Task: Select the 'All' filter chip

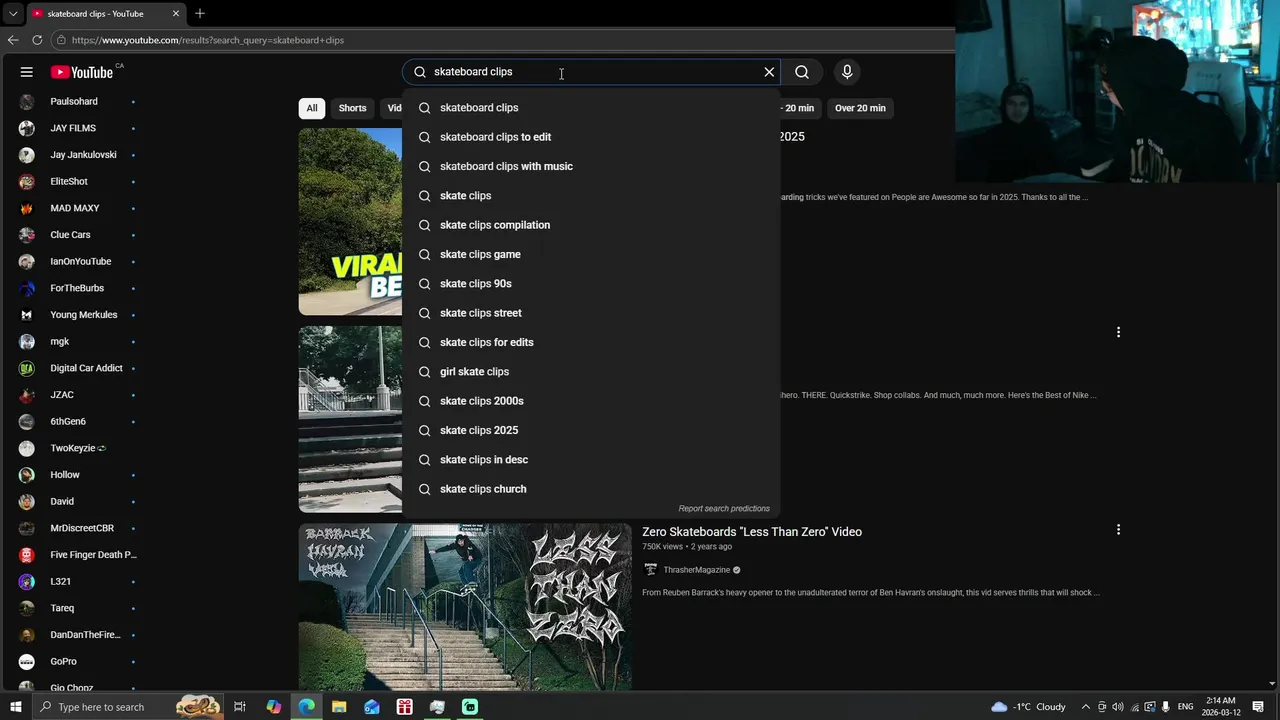Action: 312,108
